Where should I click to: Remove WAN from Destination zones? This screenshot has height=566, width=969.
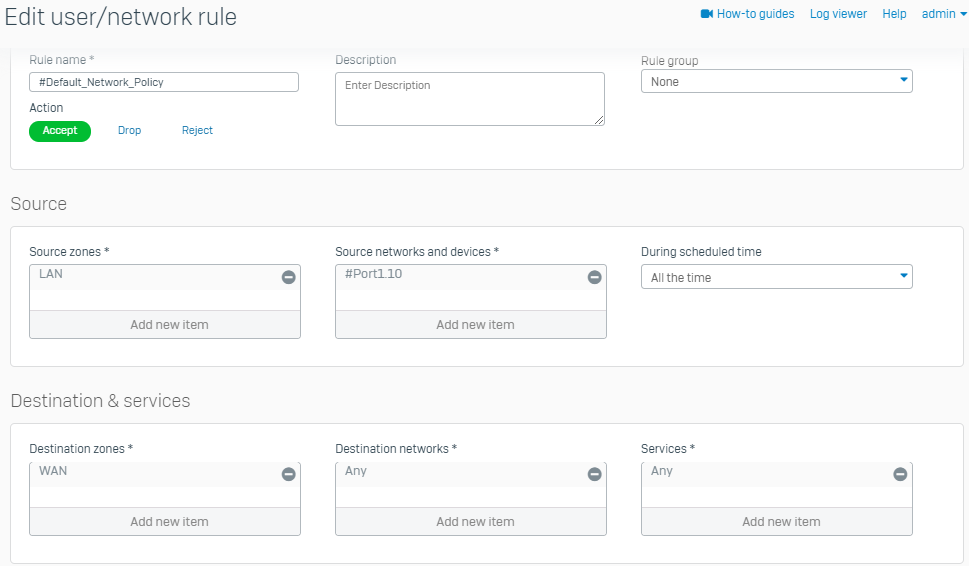(289, 474)
